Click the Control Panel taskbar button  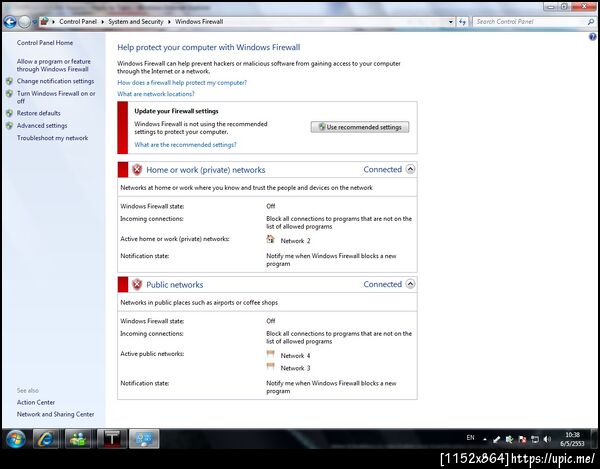(144, 439)
